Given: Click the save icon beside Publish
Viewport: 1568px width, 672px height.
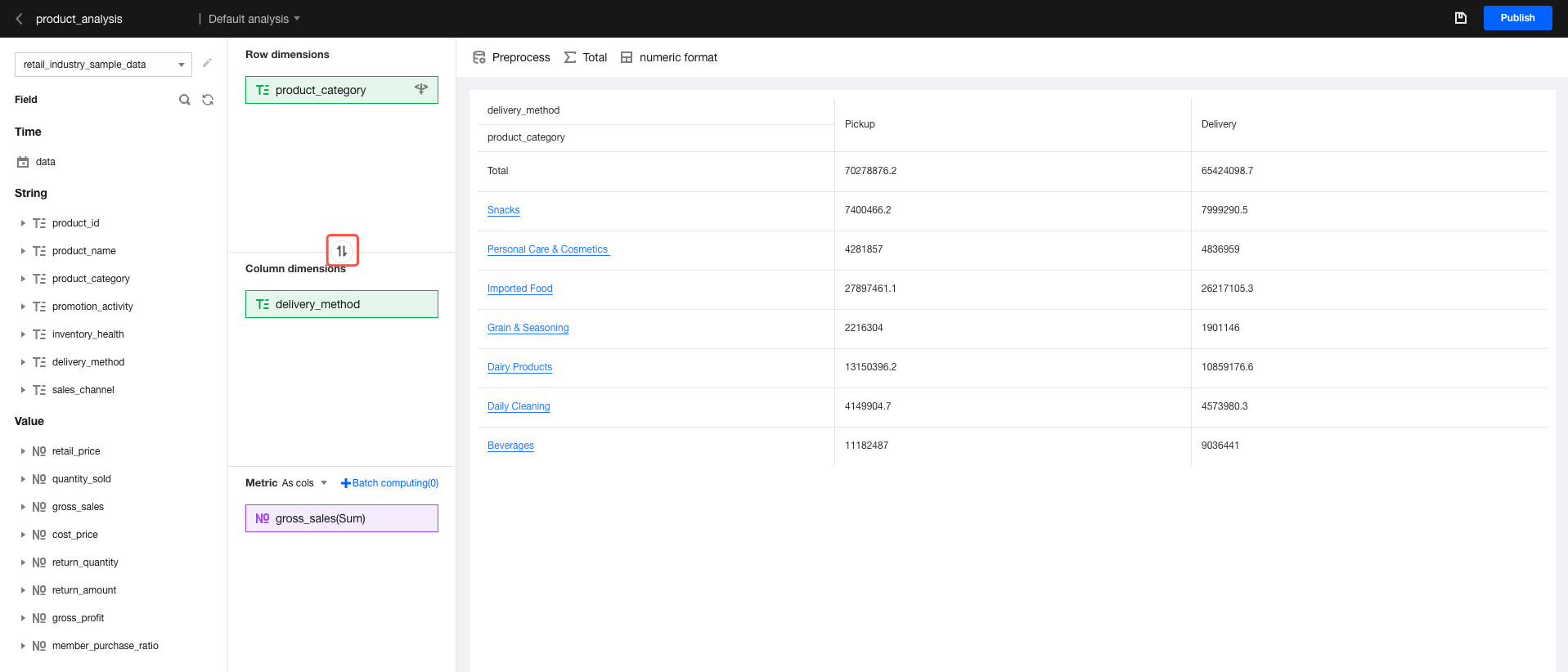Looking at the screenshot, I should point(1460,18).
